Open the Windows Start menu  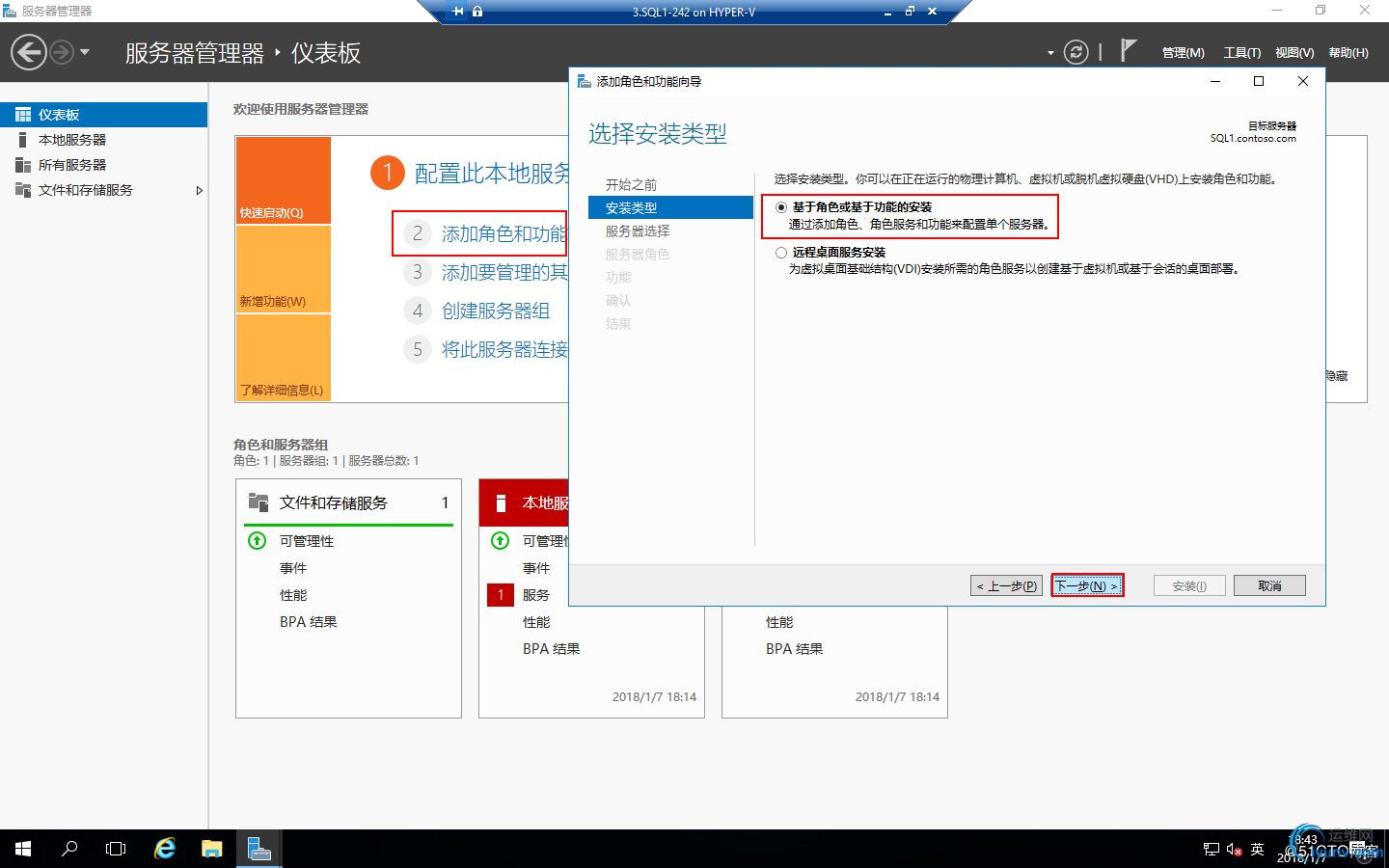coord(23,849)
